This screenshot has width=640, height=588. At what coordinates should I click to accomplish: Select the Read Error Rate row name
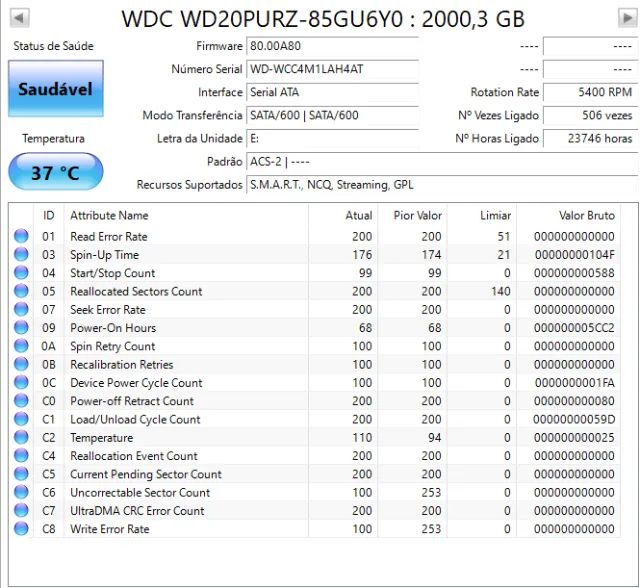click(109, 237)
